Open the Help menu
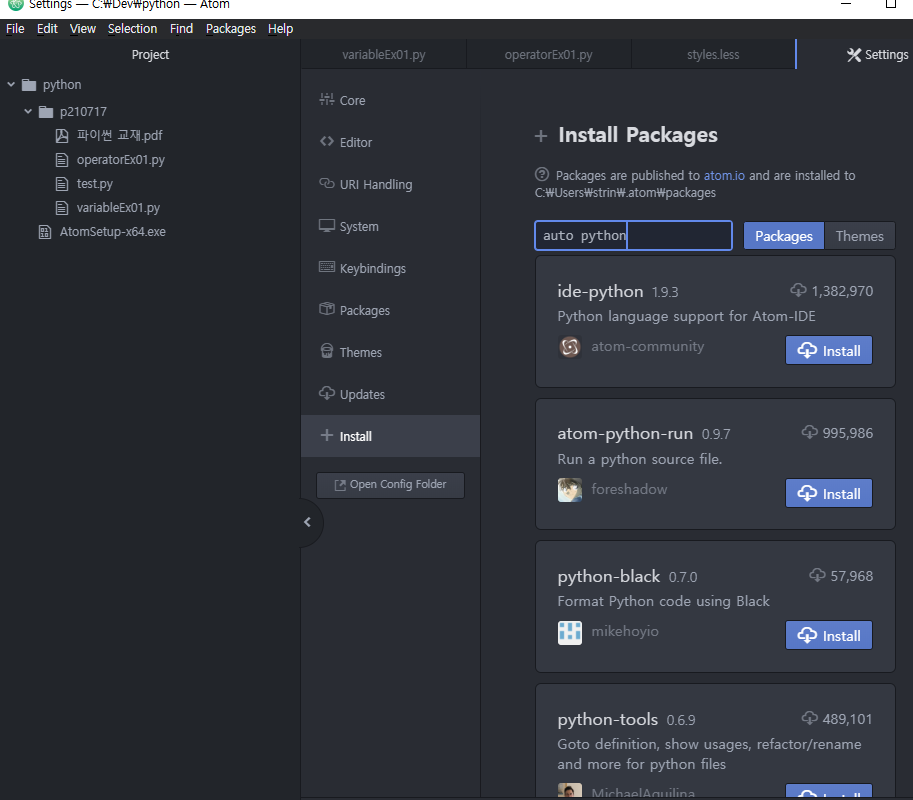 280,29
